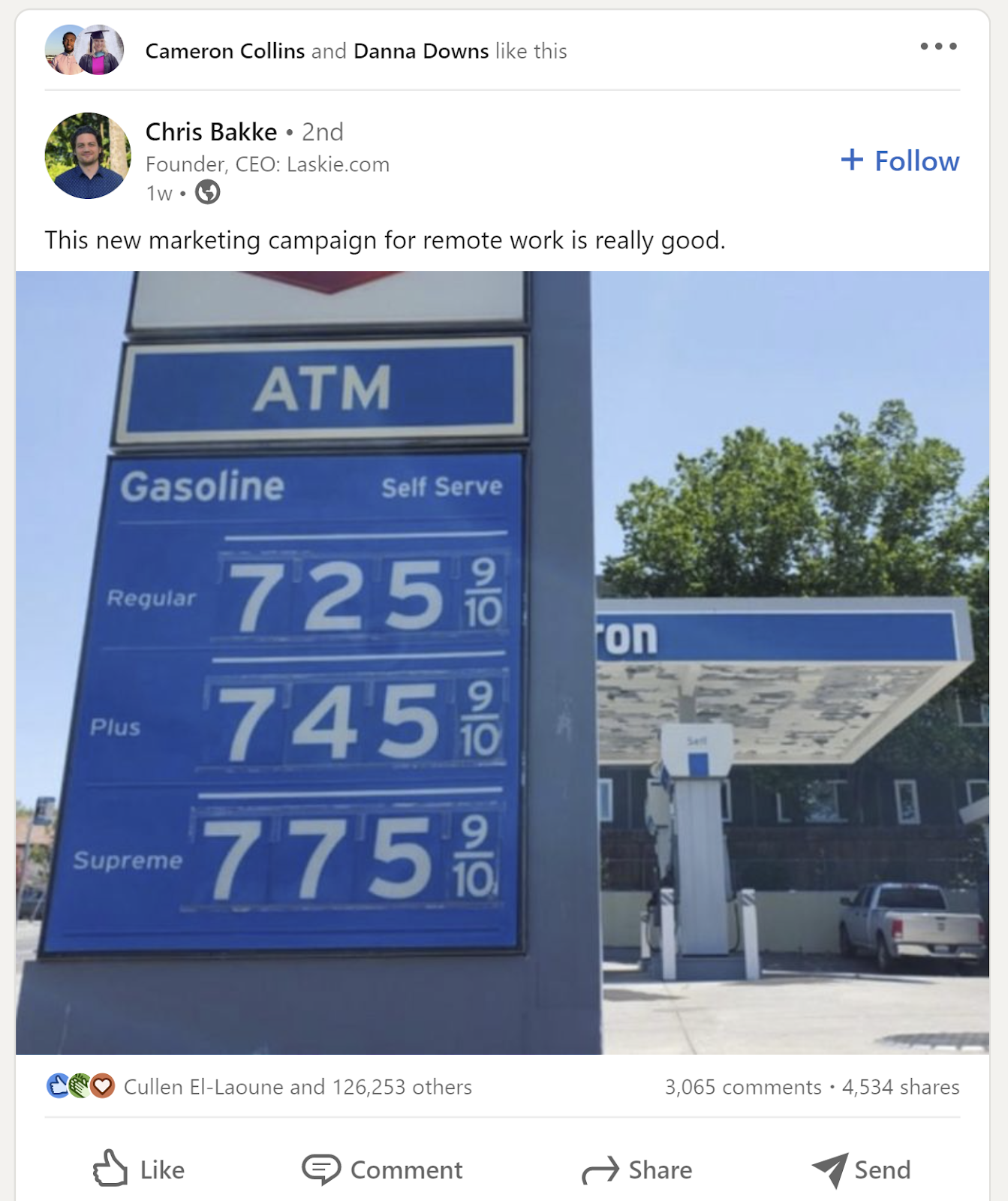The height and width of the screenshot is (1201, 1008).
Task: Open Chris Bakke's profile picture
Action: (x=88, y=156)
